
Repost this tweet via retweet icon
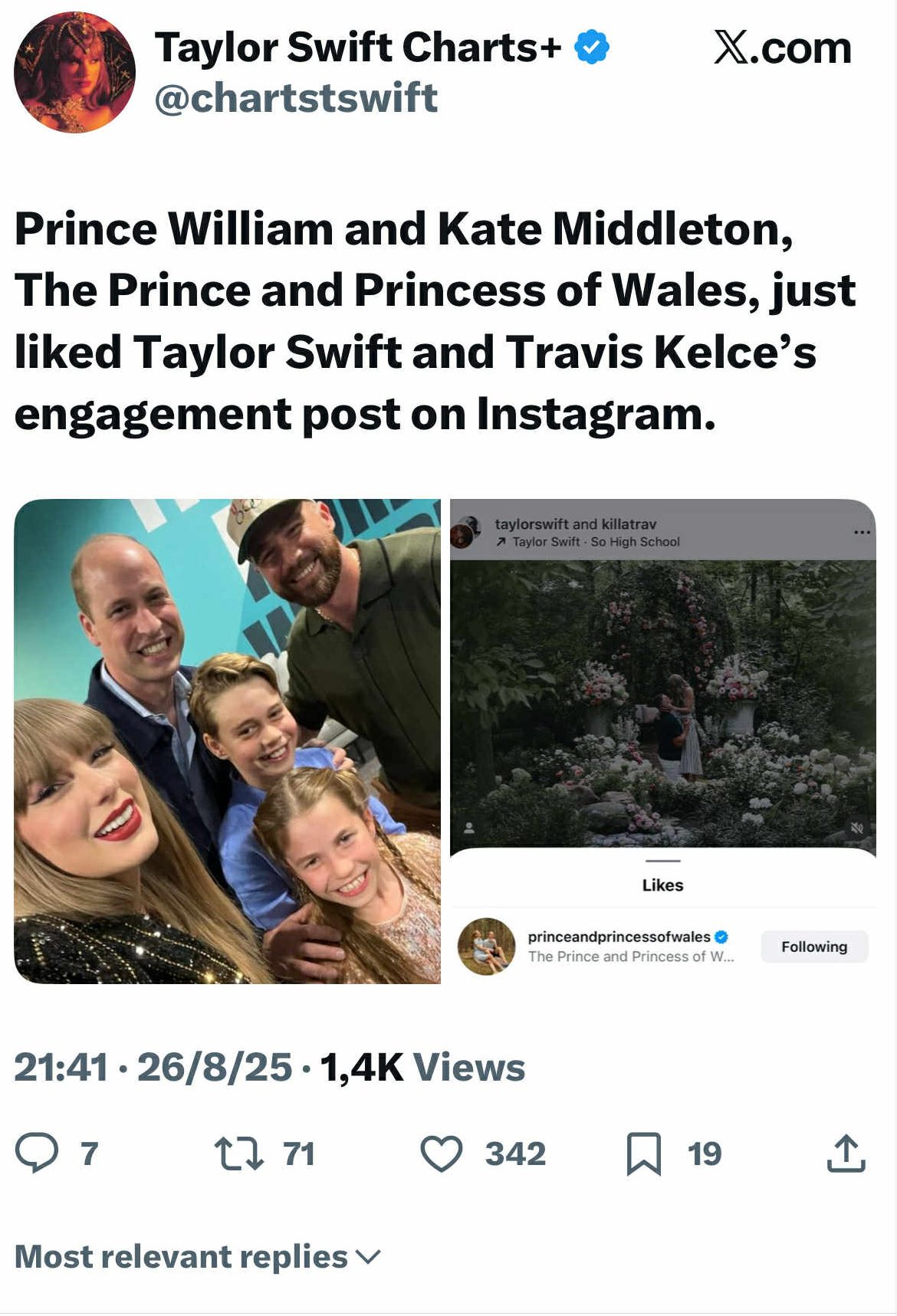click(x=239, y=1154)
